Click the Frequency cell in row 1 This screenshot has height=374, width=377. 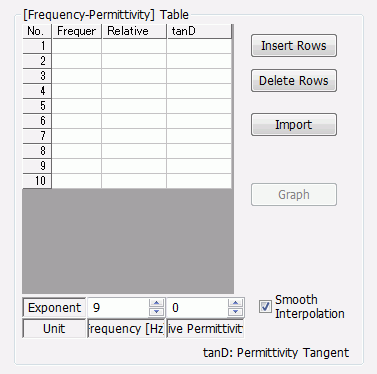[77, 46]
